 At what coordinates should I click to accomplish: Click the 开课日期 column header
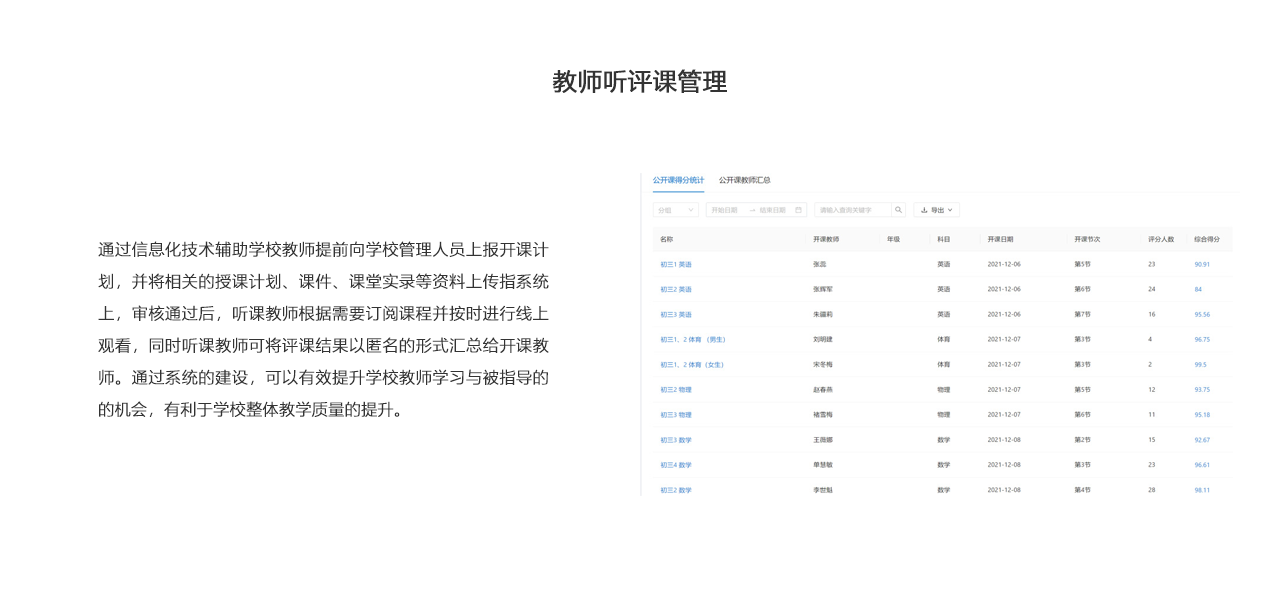(1000, 240)
